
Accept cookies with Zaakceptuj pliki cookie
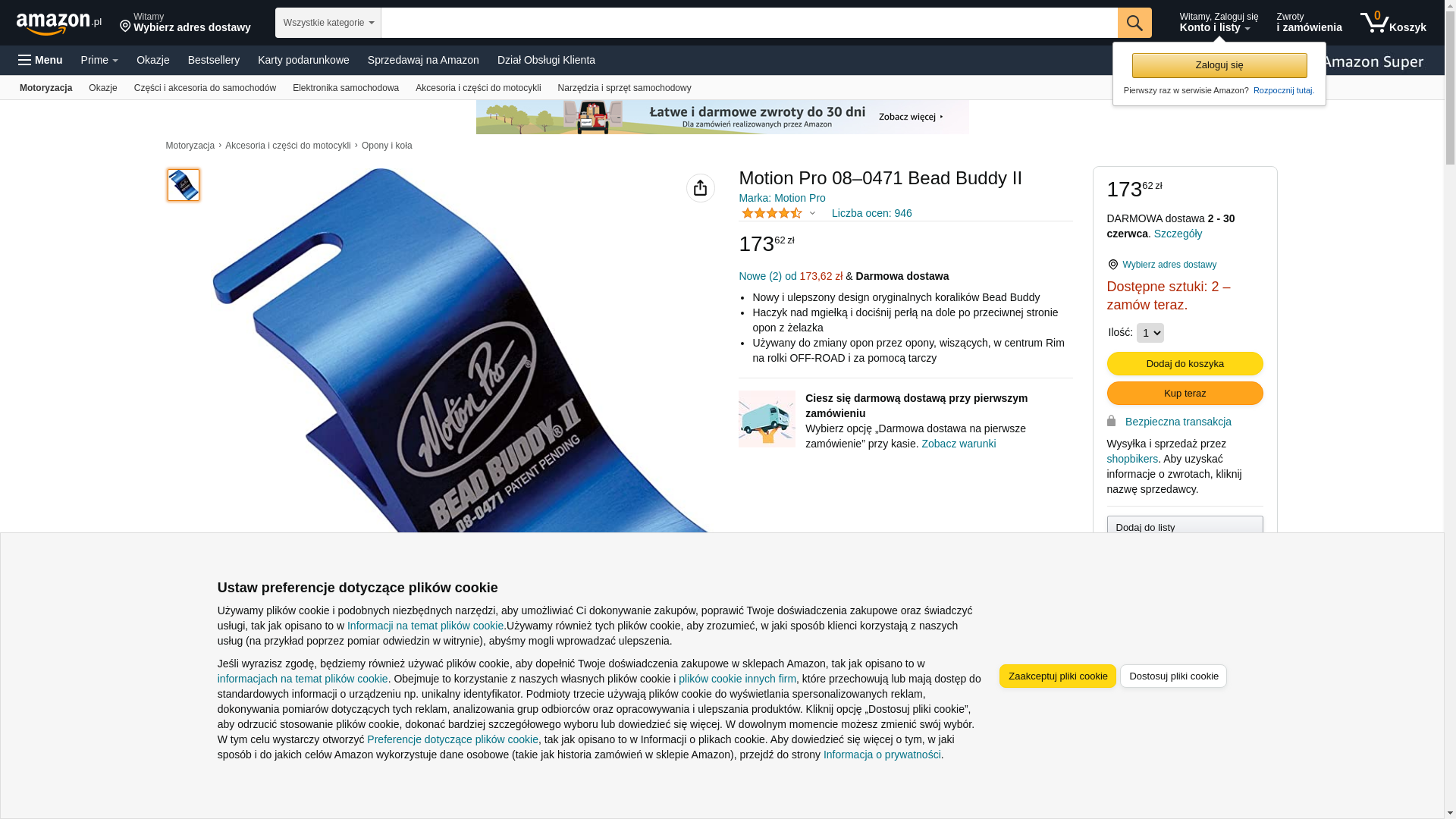tap(1058, 676)
